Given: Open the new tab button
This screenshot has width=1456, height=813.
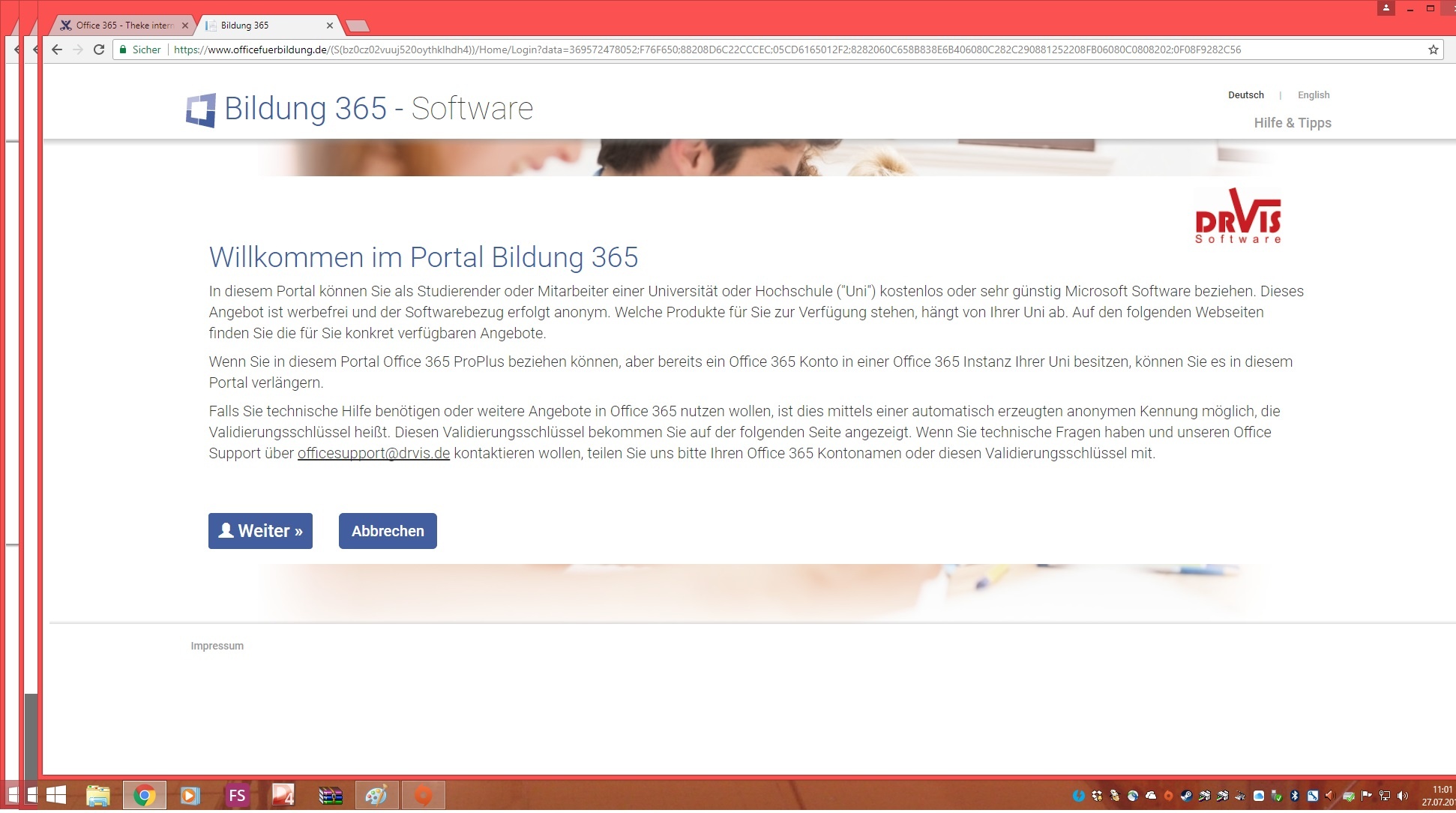Looking at the screenshot, I should tap(358, 26).
